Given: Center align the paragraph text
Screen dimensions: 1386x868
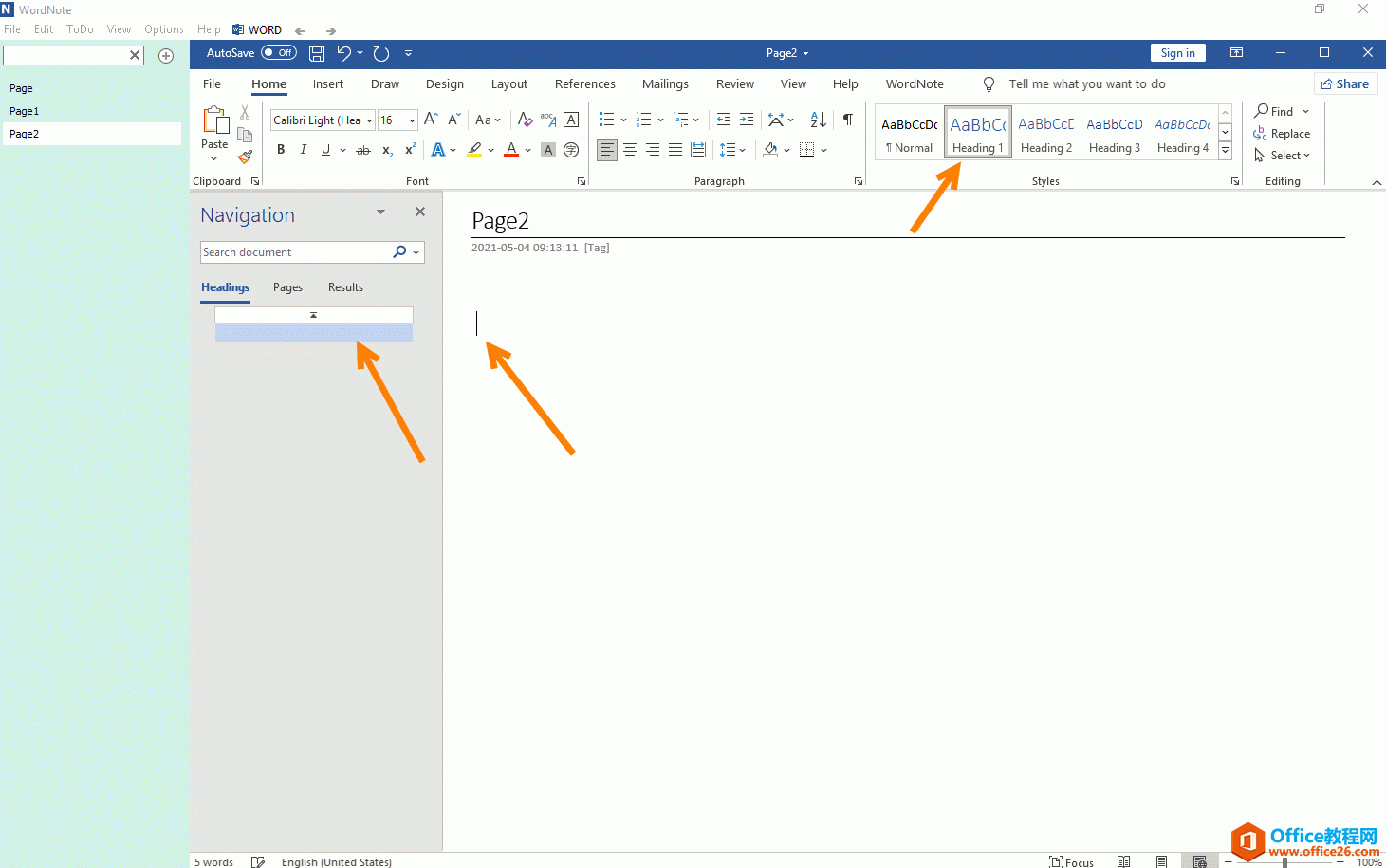Looking at the screenshot, I should 630,150.
